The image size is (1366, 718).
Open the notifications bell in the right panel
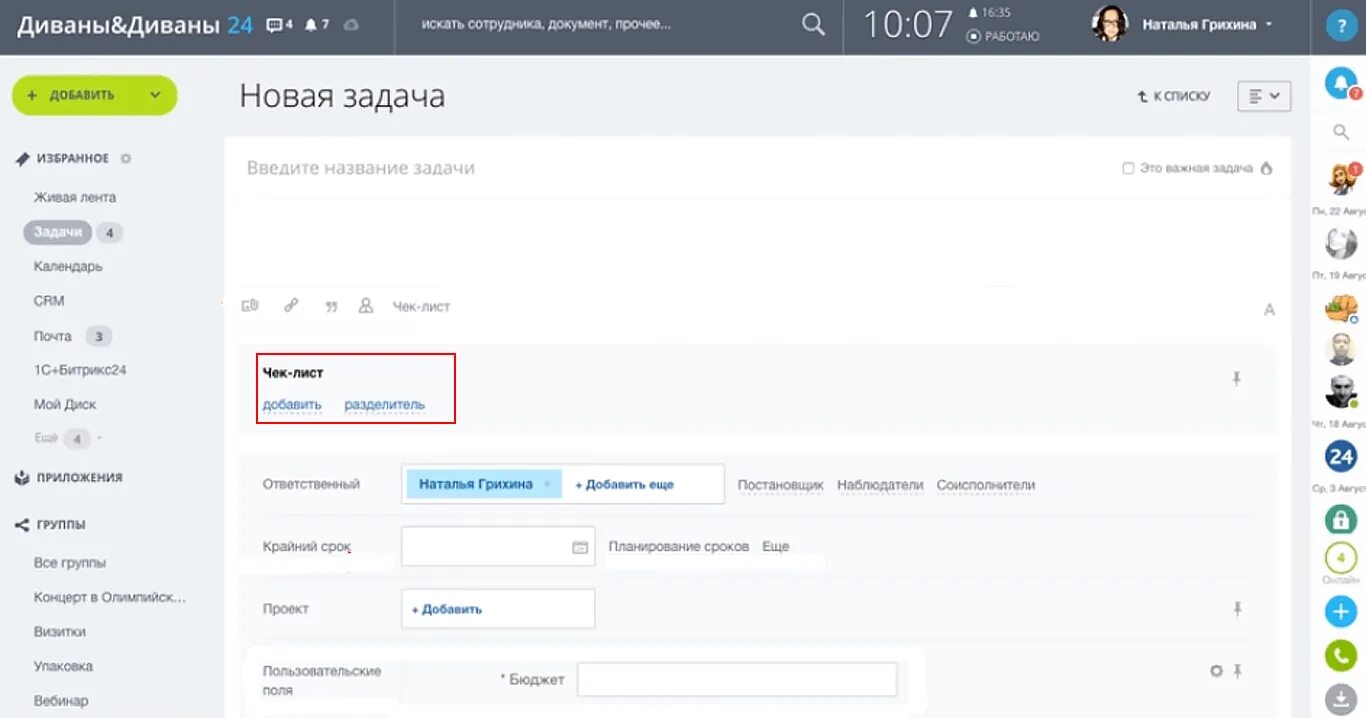click(1340, 84)
